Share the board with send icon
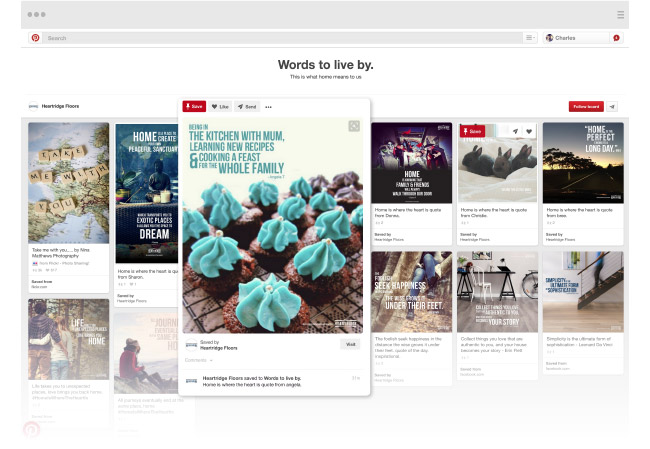The image size is (650, 449). click(612, 107)
